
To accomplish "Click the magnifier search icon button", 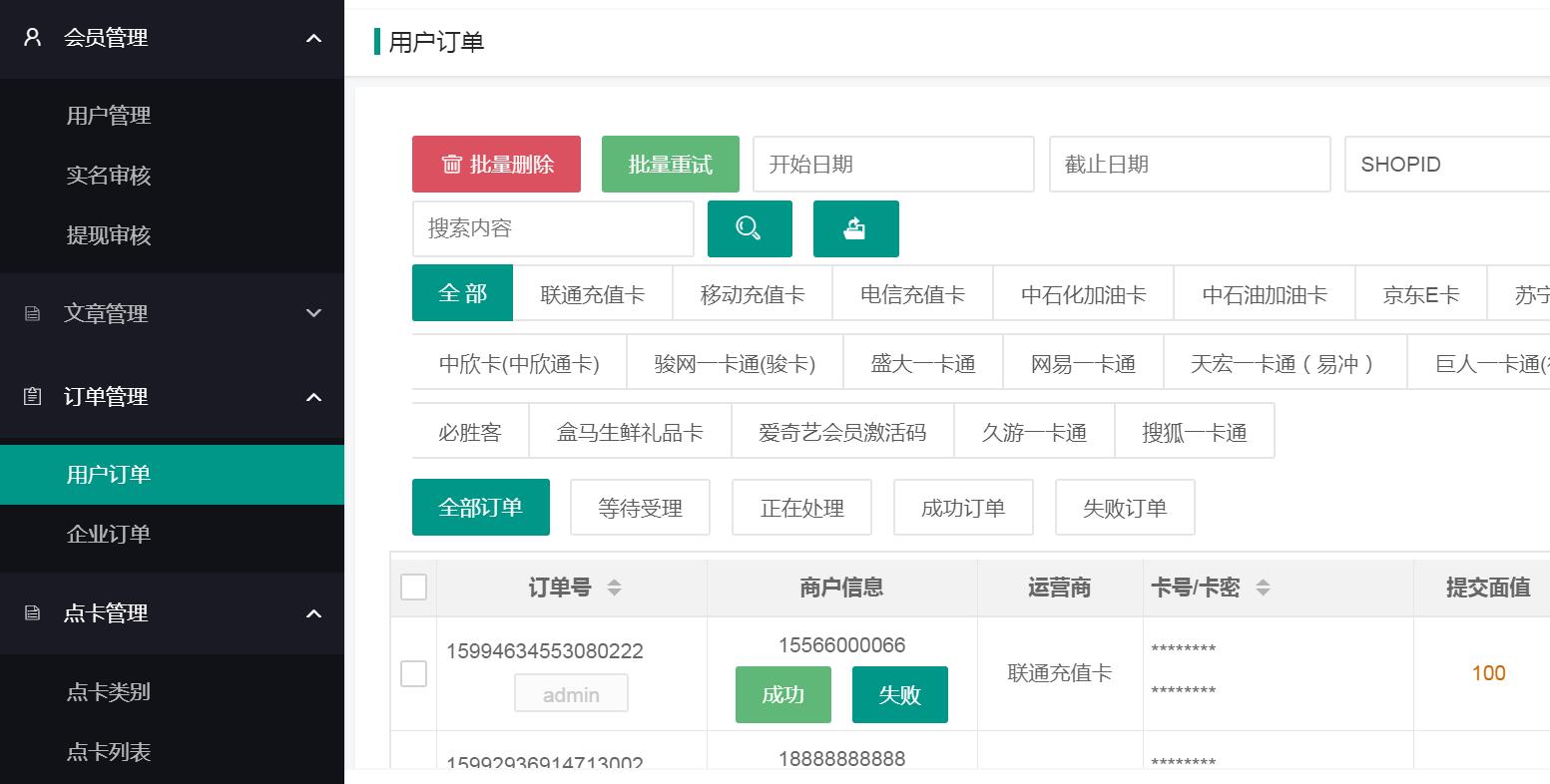I will click(749, 228).
